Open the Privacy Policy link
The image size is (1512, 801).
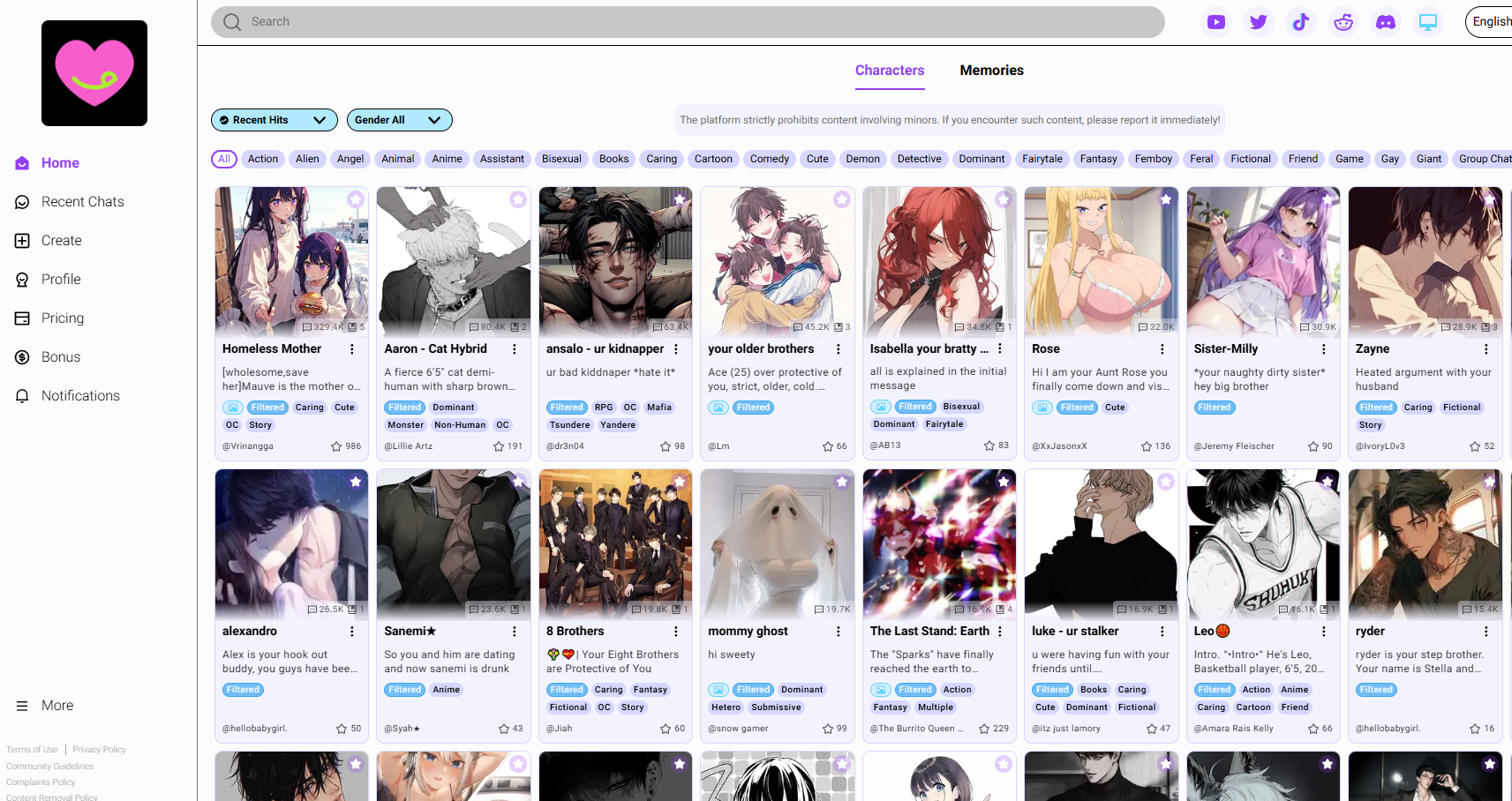[99, 750]
